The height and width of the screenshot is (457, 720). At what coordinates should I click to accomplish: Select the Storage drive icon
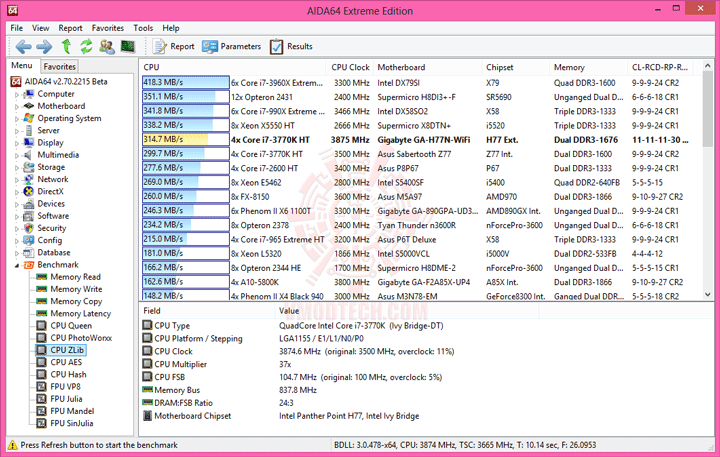click(x=29, y=167)
